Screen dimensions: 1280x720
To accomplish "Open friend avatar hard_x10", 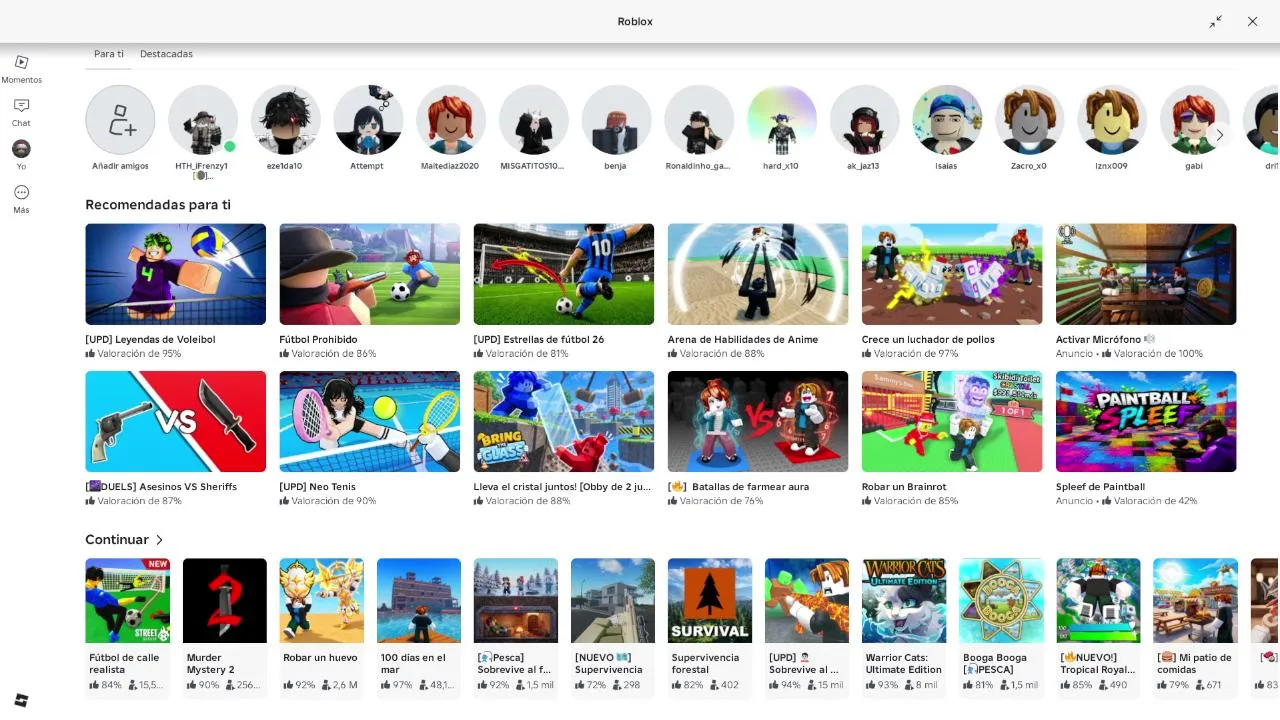I will pos(782,120).
